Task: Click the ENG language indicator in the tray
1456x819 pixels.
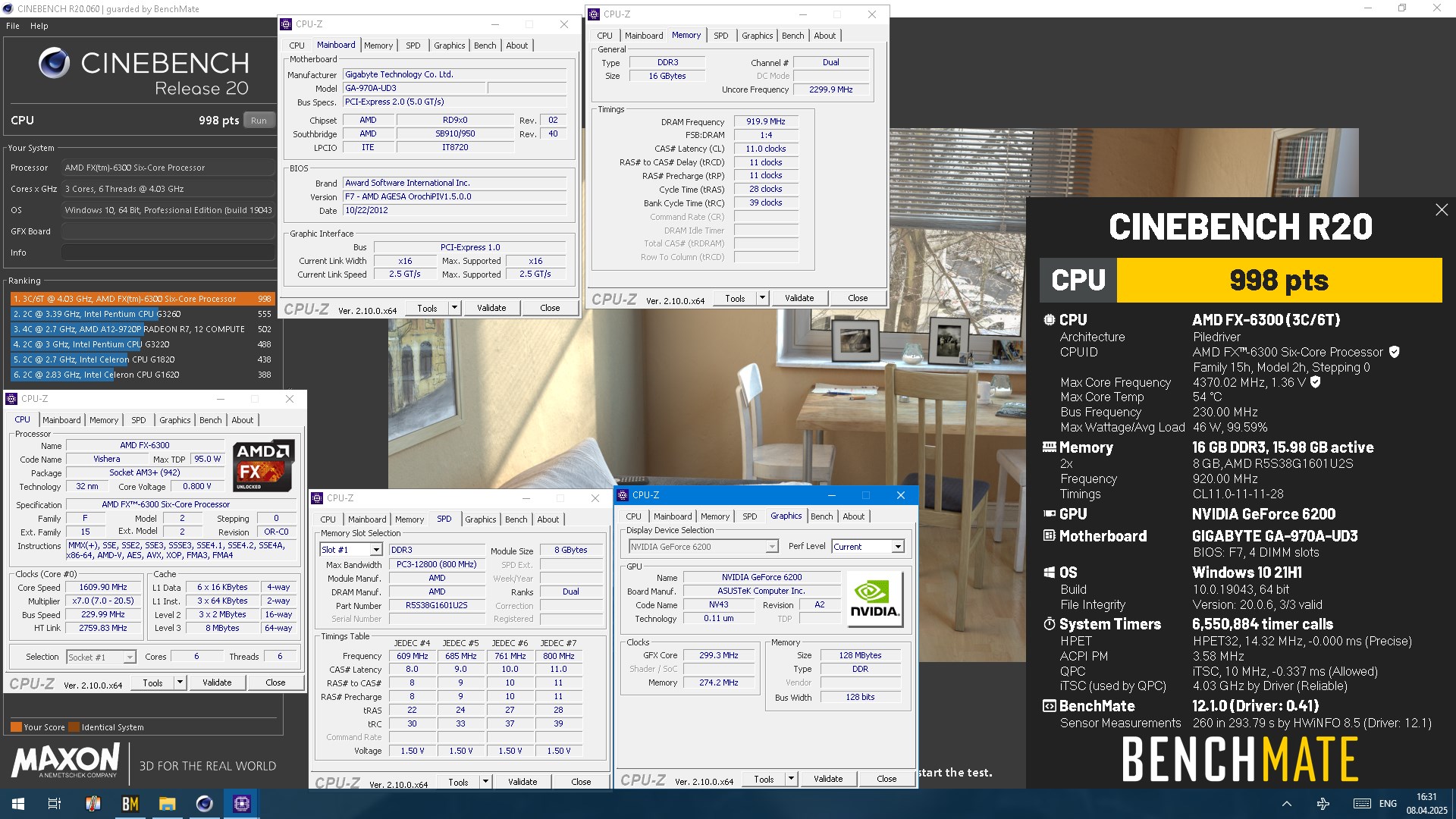Action: click(1388, 804)
